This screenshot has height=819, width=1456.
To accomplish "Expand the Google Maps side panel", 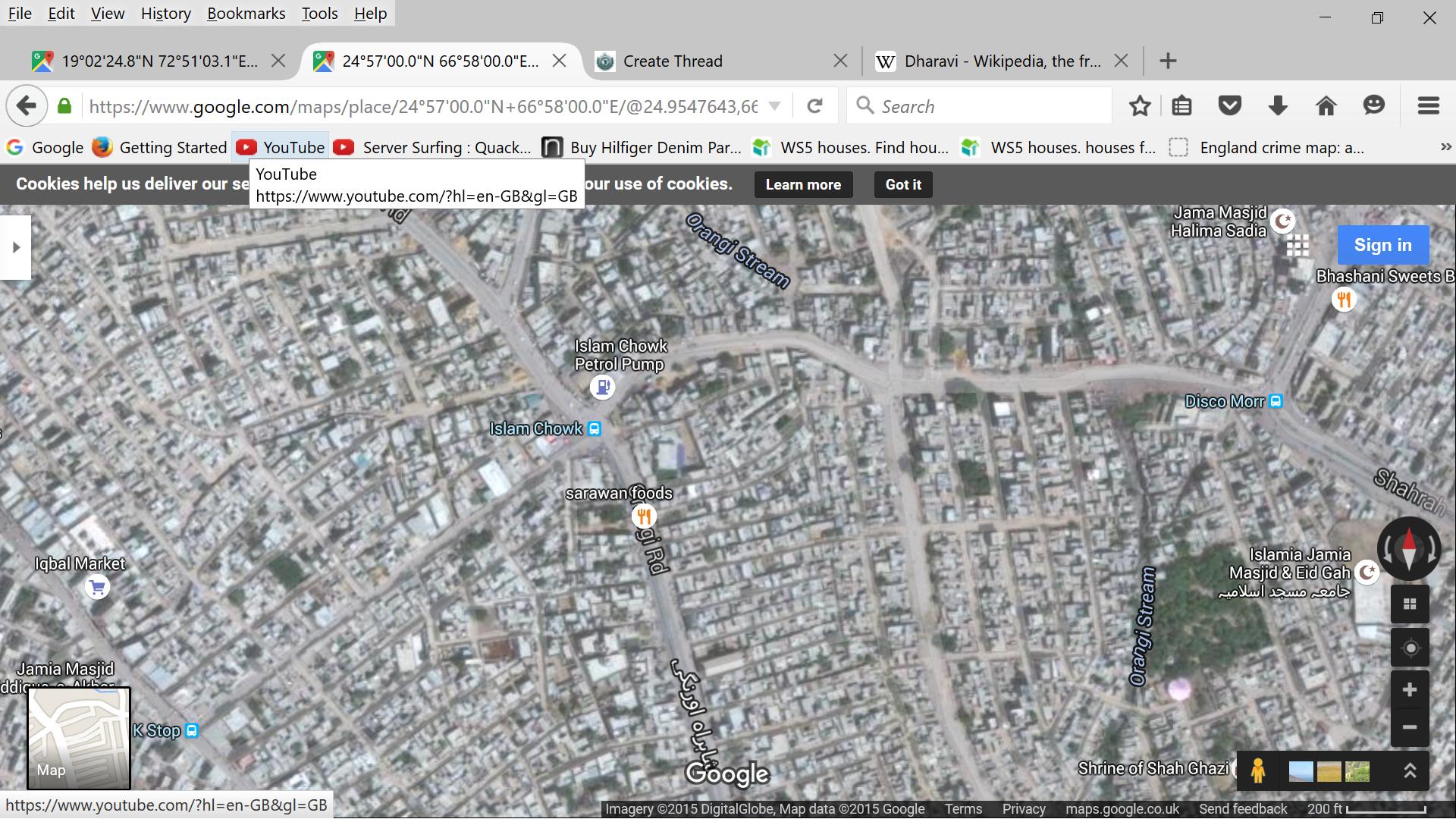I will 15,247.
